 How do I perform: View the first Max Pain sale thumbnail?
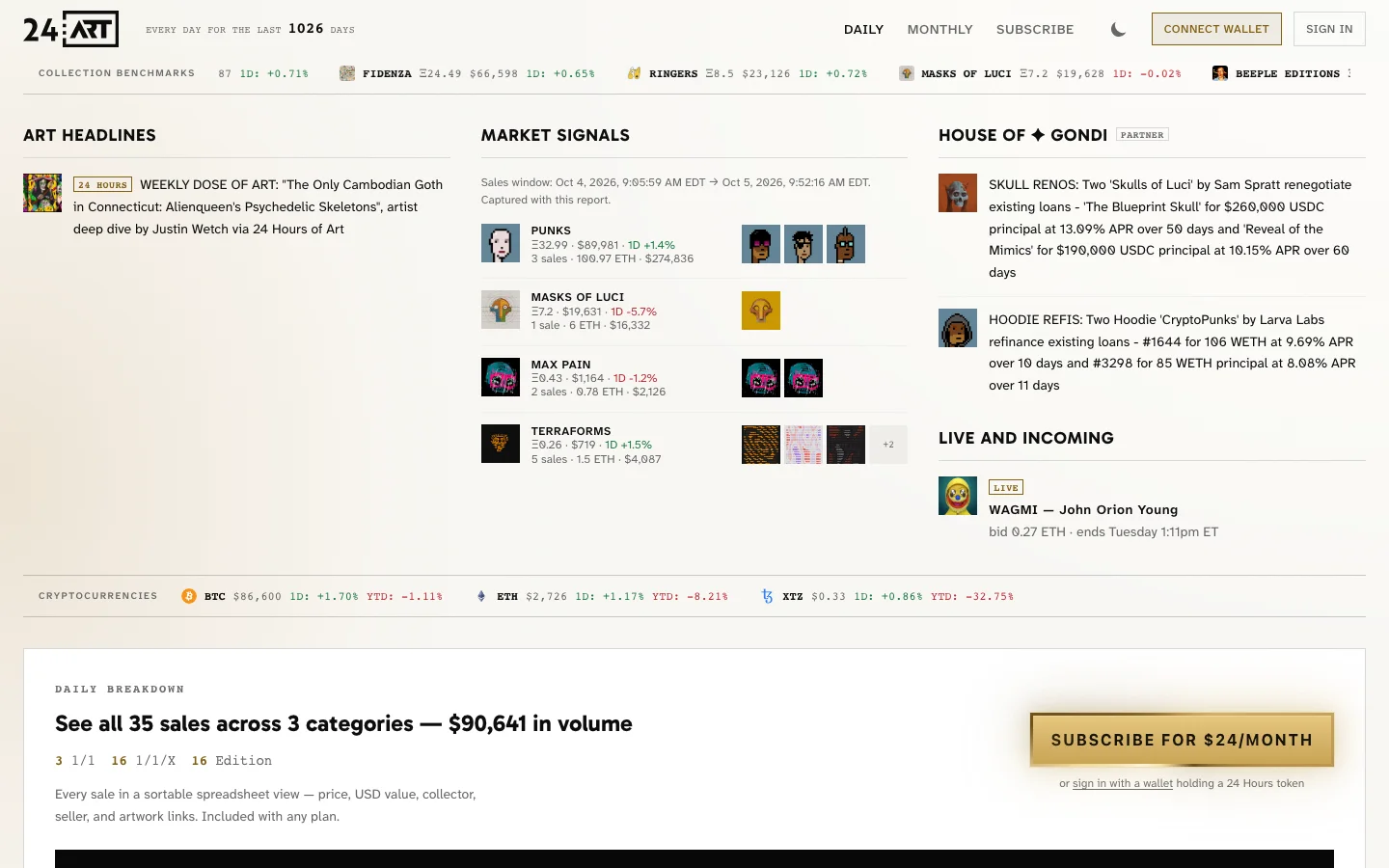pyautogui.click(x=761, y=378)
